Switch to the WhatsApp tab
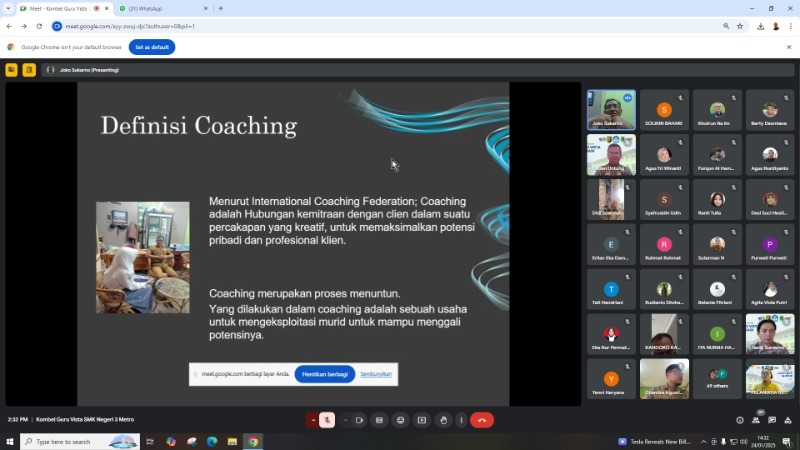The height and width of the screenshot is (450, 800). click(x=163, y=9)
